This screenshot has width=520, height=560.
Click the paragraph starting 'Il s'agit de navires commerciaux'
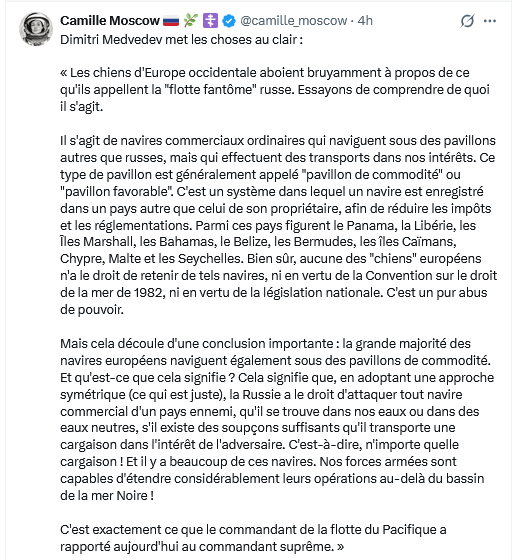pyautogui.click(x=279, y=225)
